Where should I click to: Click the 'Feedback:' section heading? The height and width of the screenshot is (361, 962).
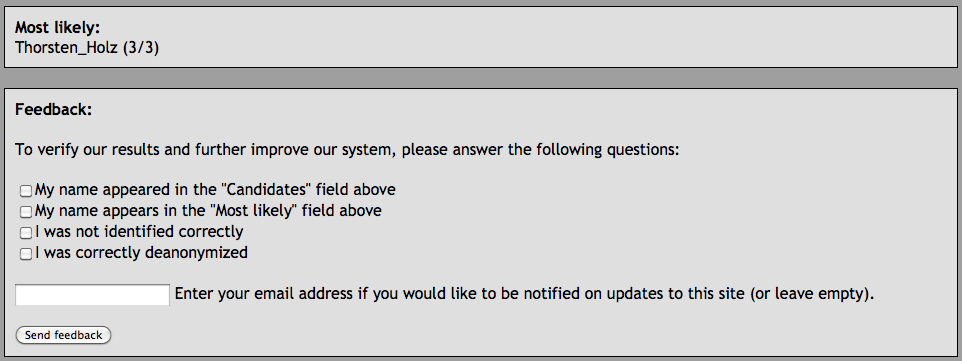(53, 109)
